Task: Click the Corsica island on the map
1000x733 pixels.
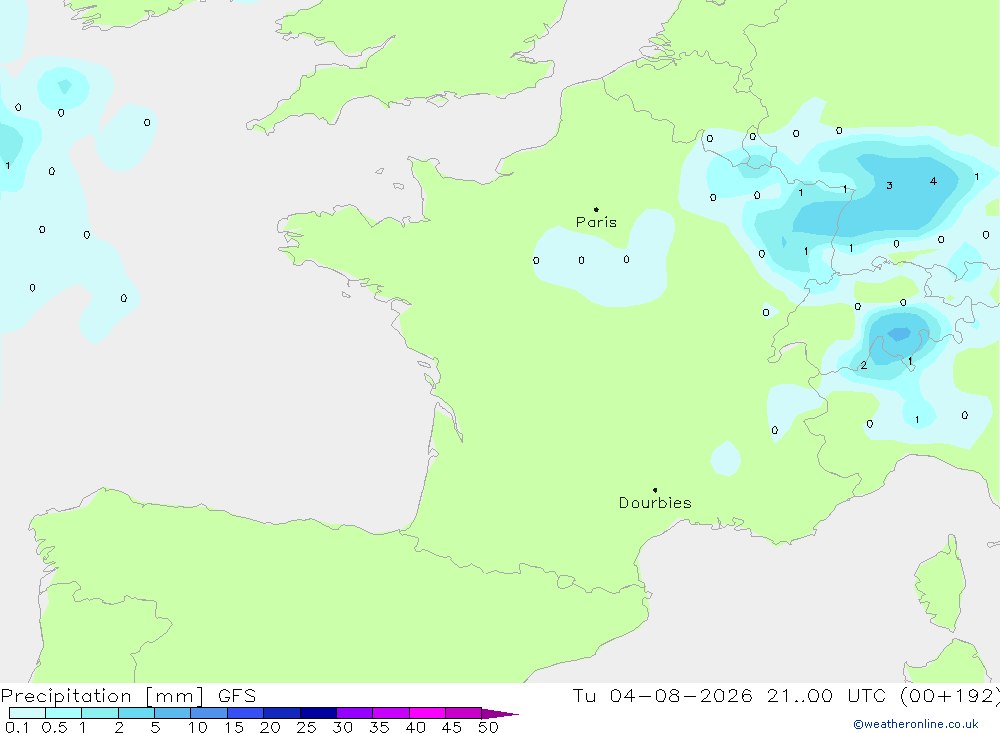Action: (940, 584)
